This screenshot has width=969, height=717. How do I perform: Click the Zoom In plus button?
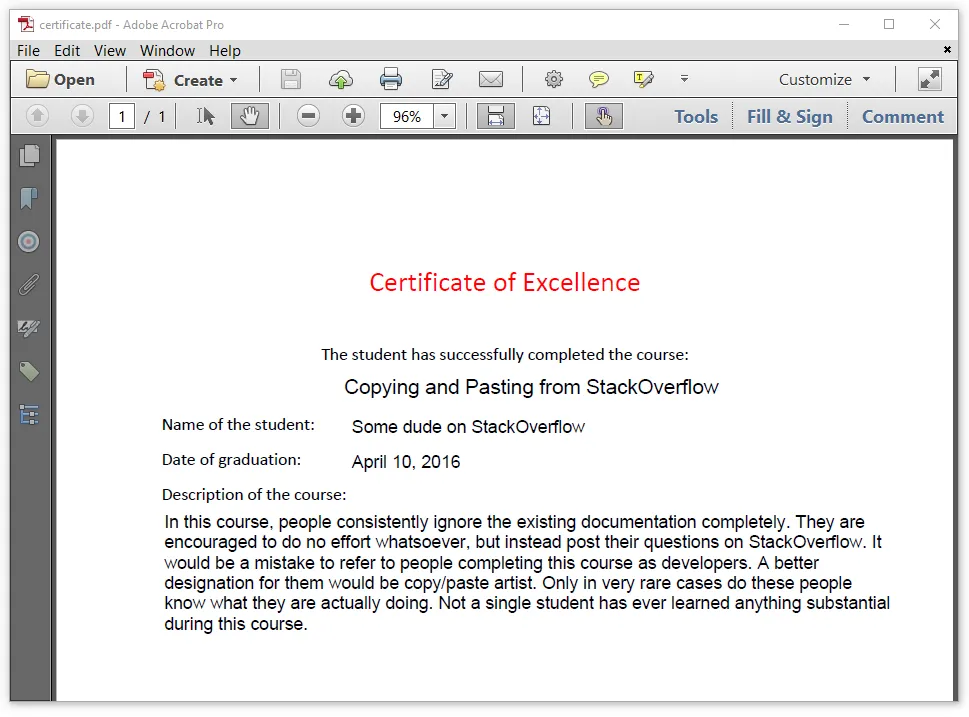(x=353, y=116)
